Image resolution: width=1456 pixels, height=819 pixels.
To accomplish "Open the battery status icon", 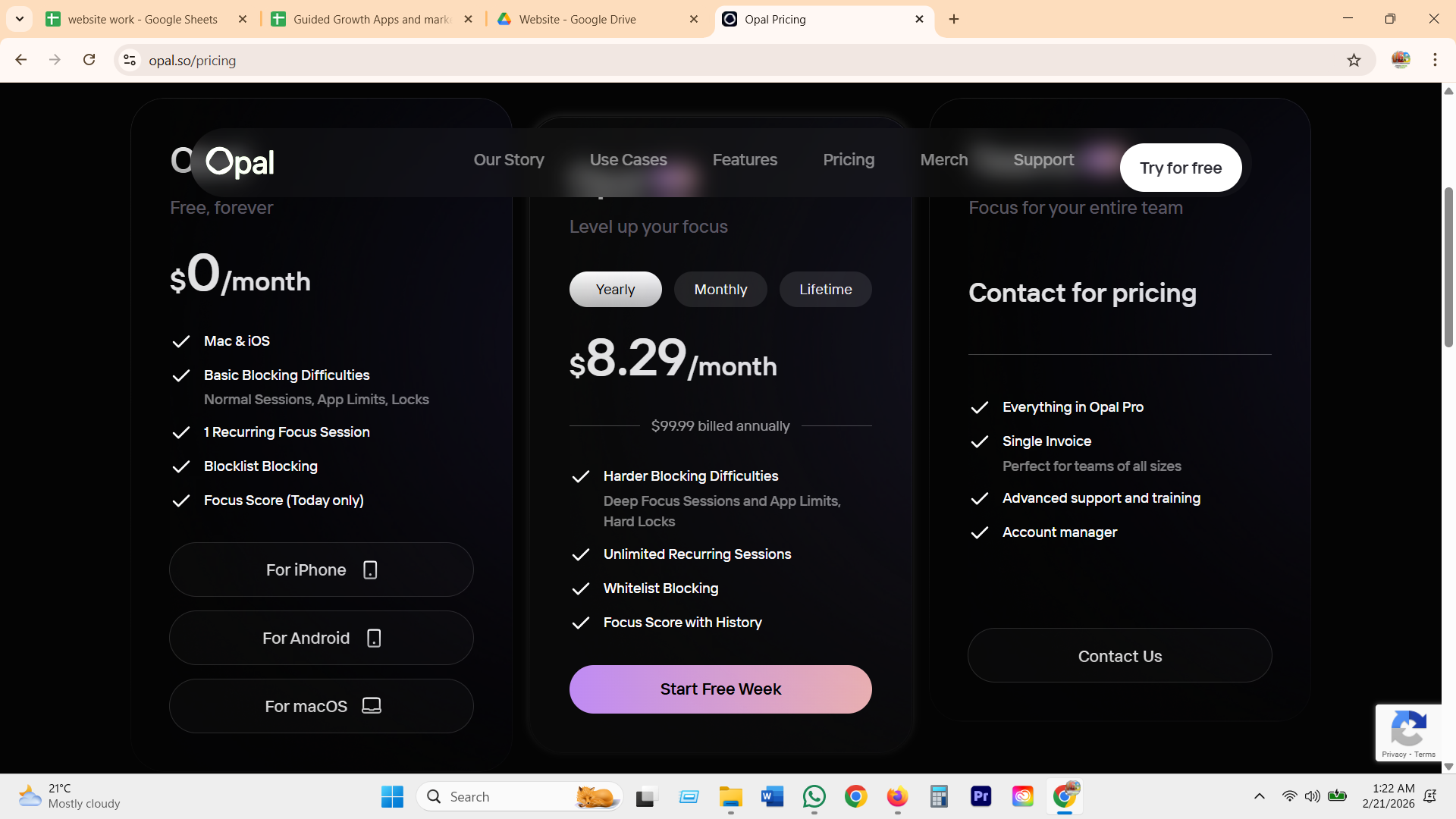I will click(x=1338, y=796).
